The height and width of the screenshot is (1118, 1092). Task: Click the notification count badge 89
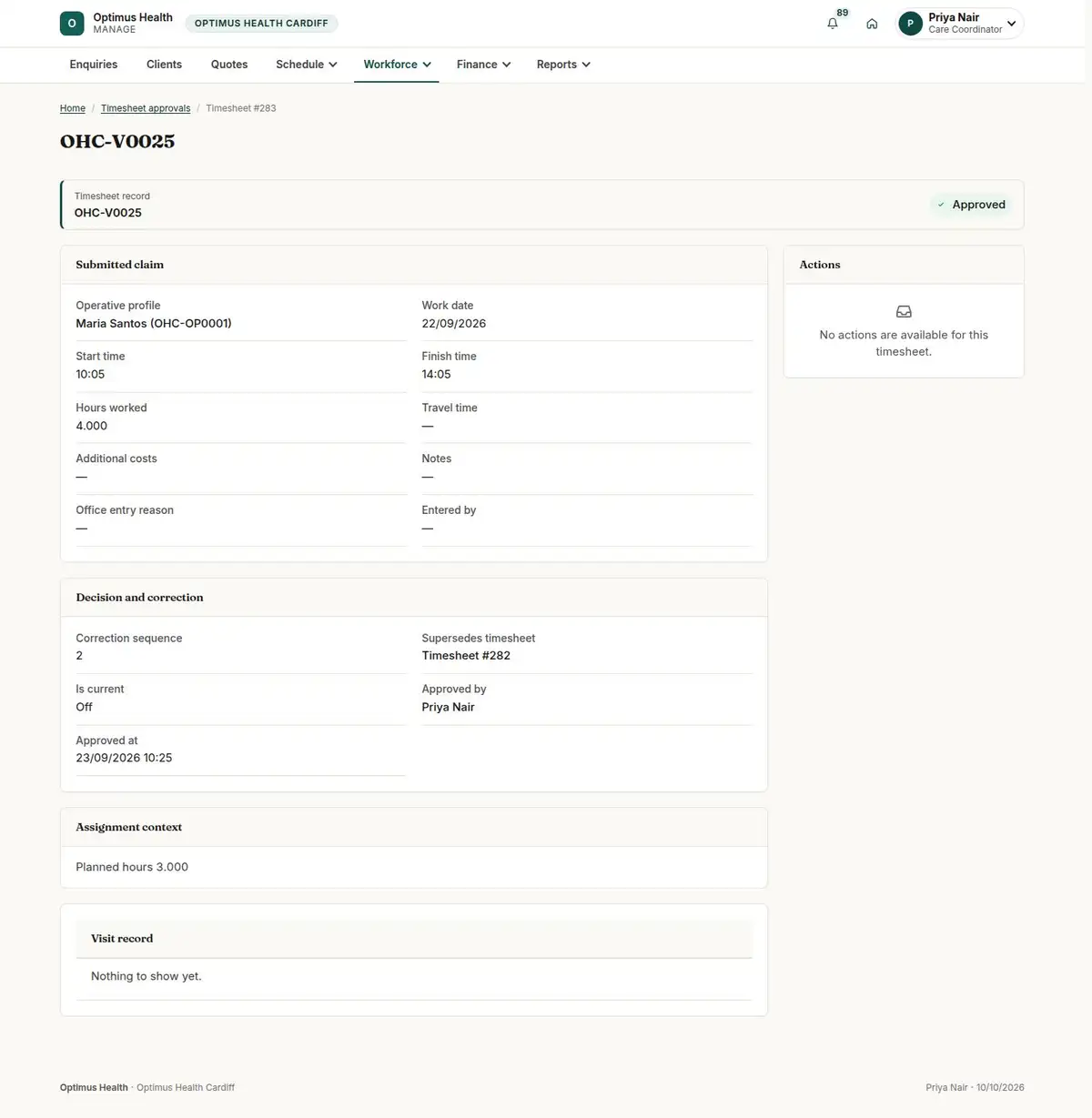843,13
